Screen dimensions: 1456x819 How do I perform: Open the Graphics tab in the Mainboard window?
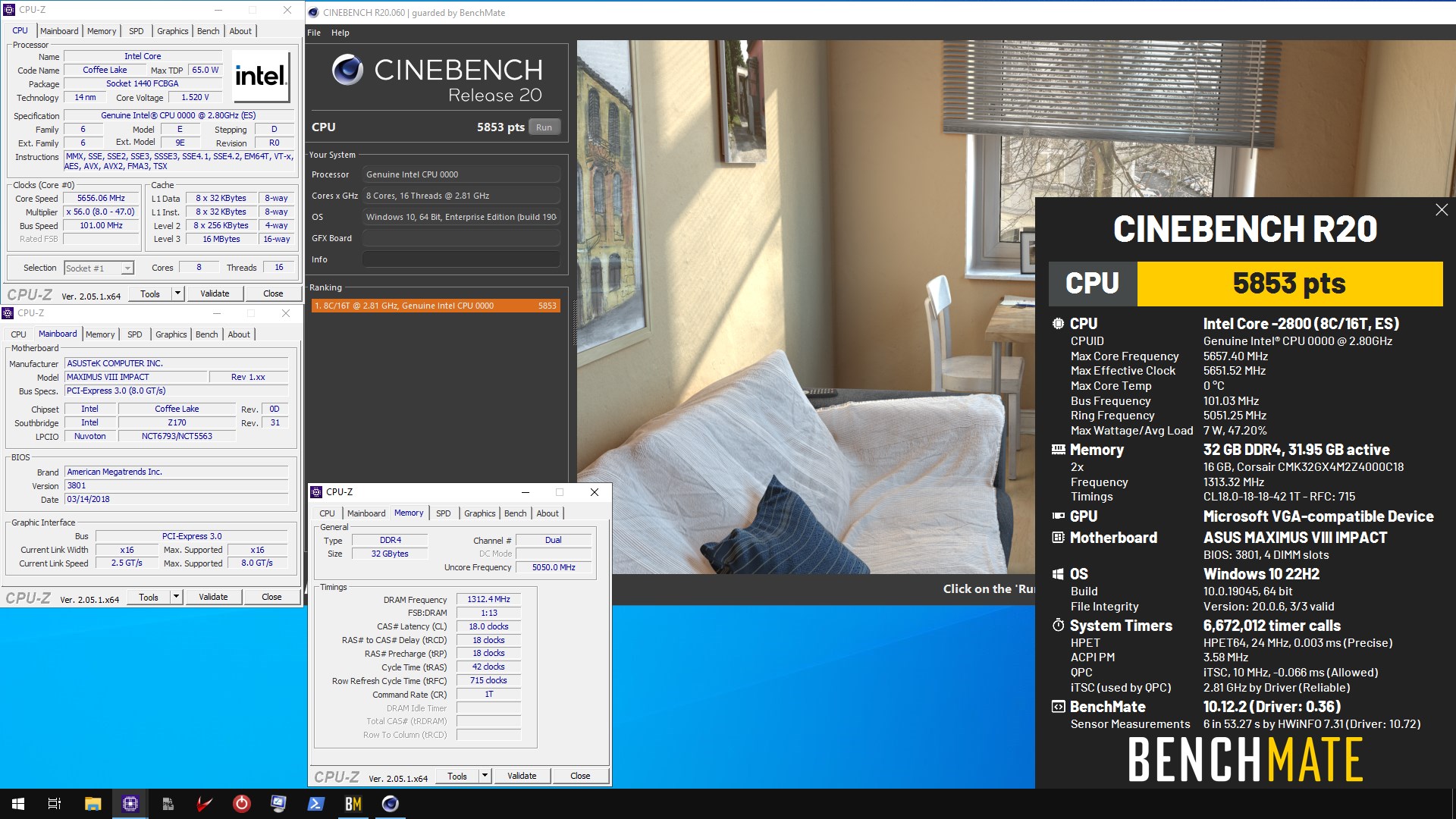[x=171, y=334]
